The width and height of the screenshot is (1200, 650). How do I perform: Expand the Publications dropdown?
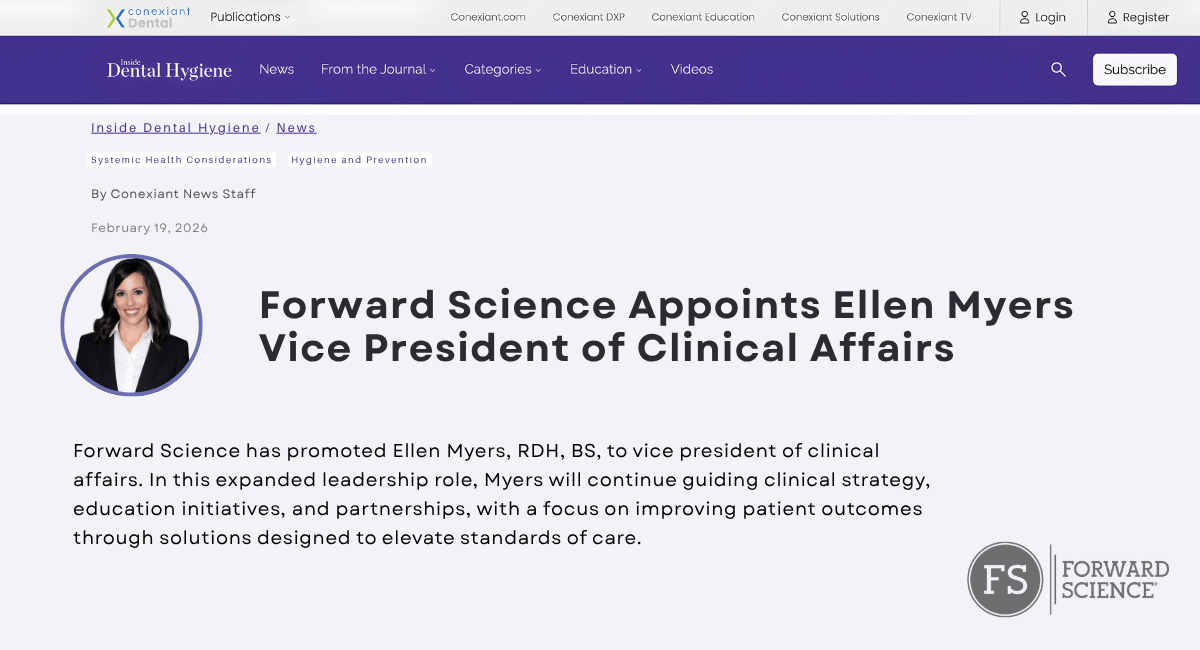(x=250, y=17)
